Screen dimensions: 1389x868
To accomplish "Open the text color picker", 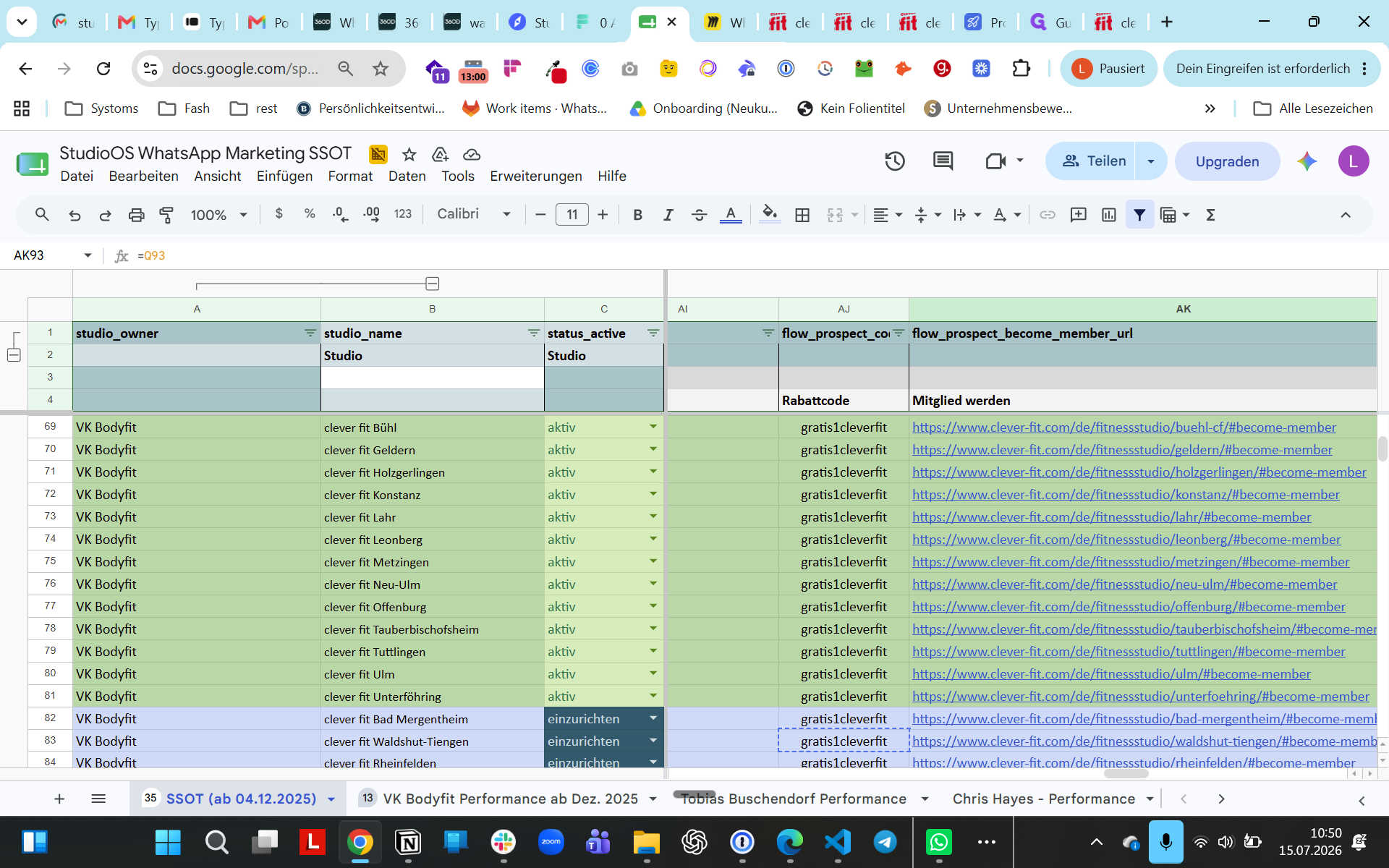I will pyautogui.click(x=731, y=215).
